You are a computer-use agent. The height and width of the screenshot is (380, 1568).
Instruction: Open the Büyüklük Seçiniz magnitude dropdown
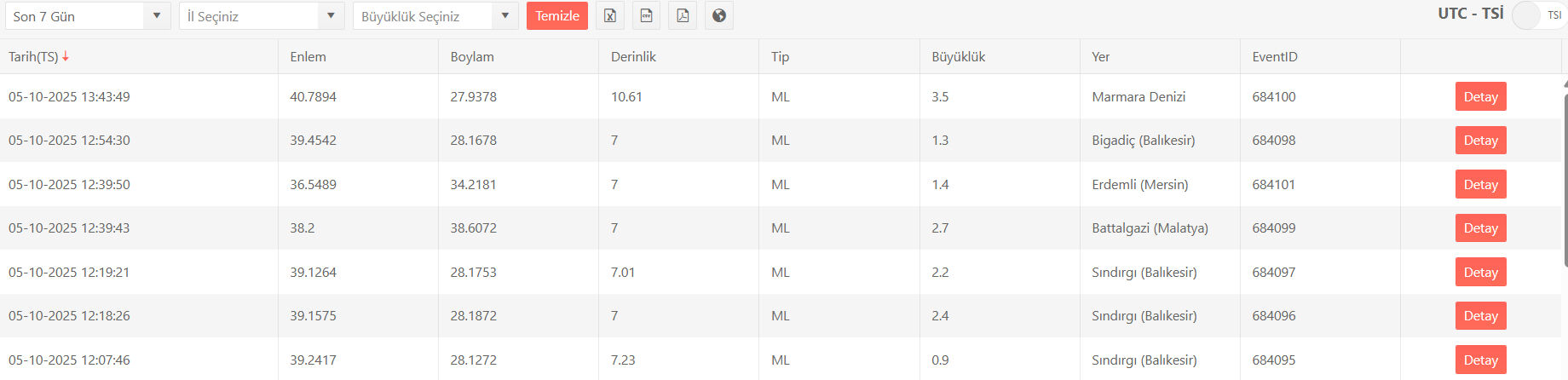435,16
